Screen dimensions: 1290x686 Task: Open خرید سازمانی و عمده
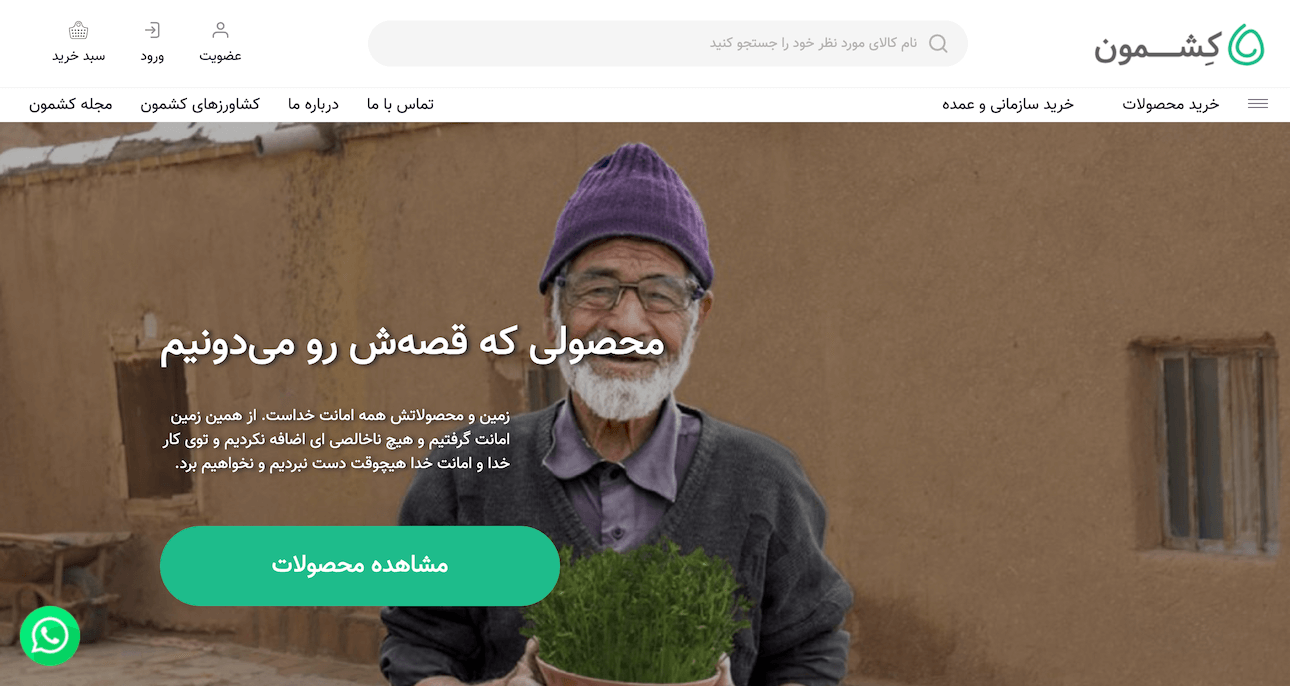click(x=1008, y=104)
